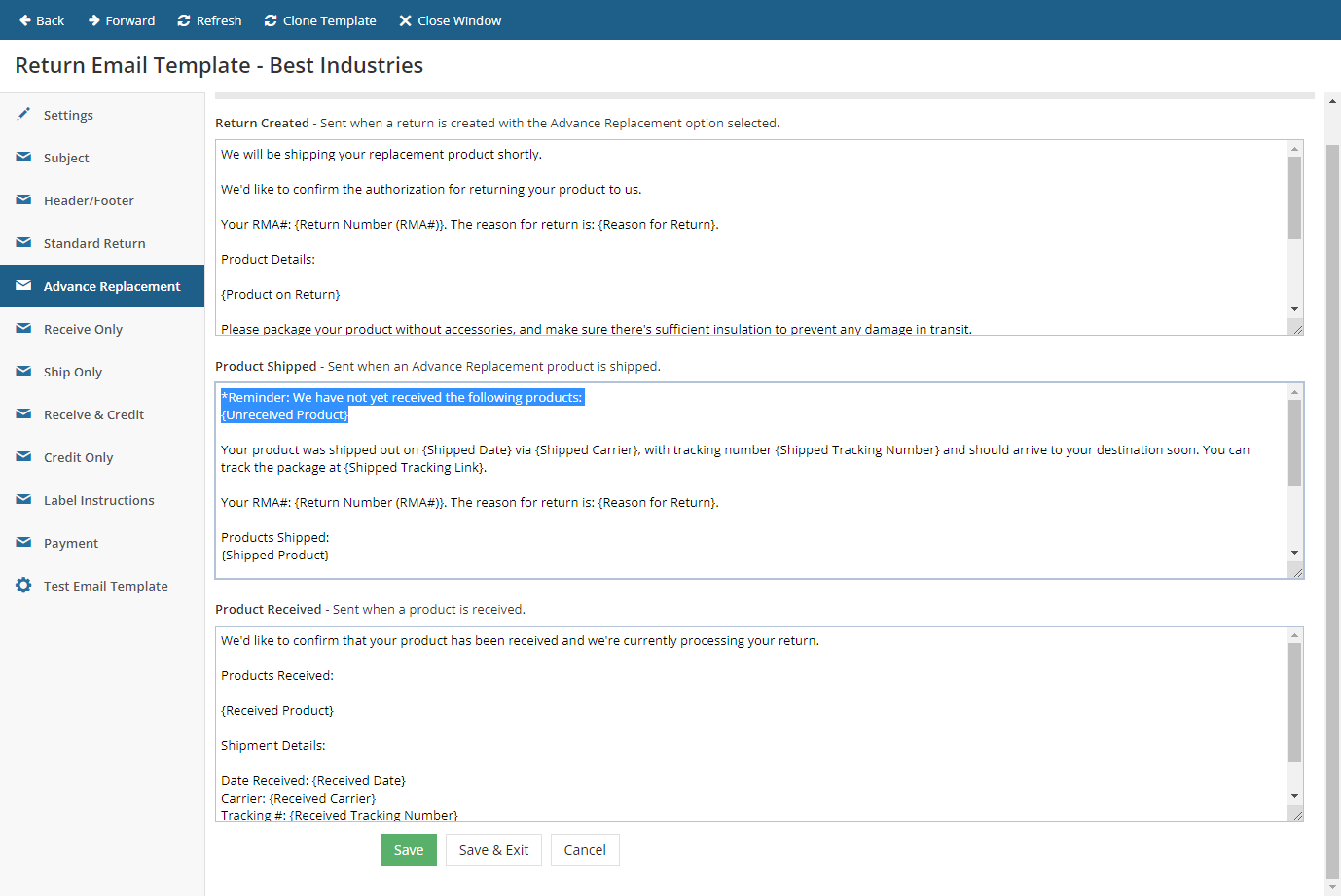The image size is (1341, 896).
Task: Click the Back arrow icon
Action: [25, 20]
